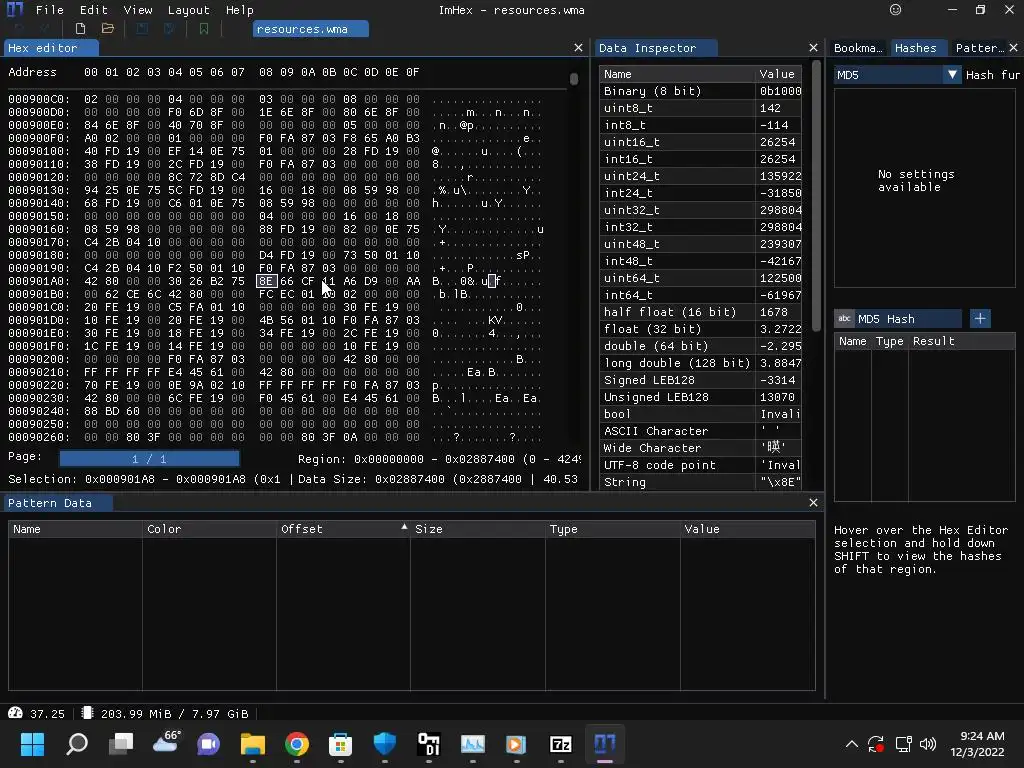Close the Hex editor panel
The image size is (1024, 768).
pyautogui.click(x=578, y=48)
